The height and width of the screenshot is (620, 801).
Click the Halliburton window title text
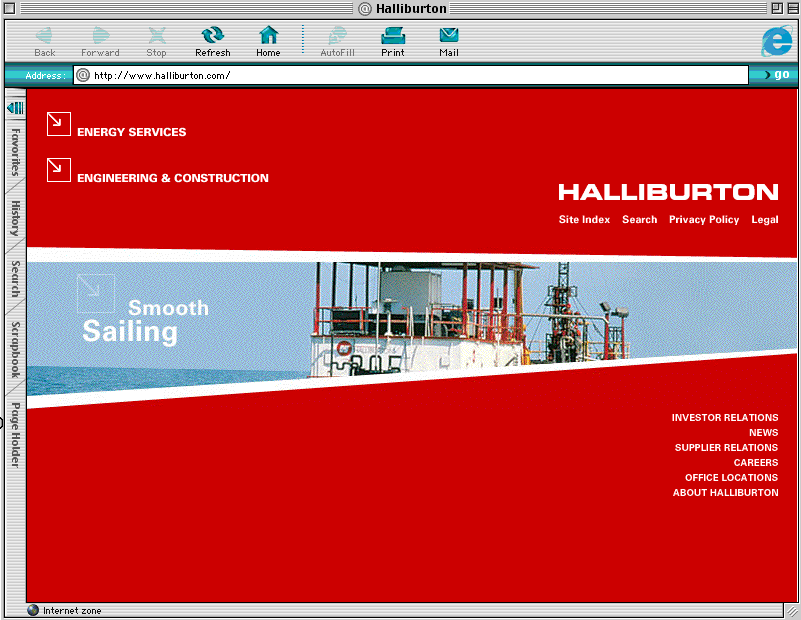[411, 9]
